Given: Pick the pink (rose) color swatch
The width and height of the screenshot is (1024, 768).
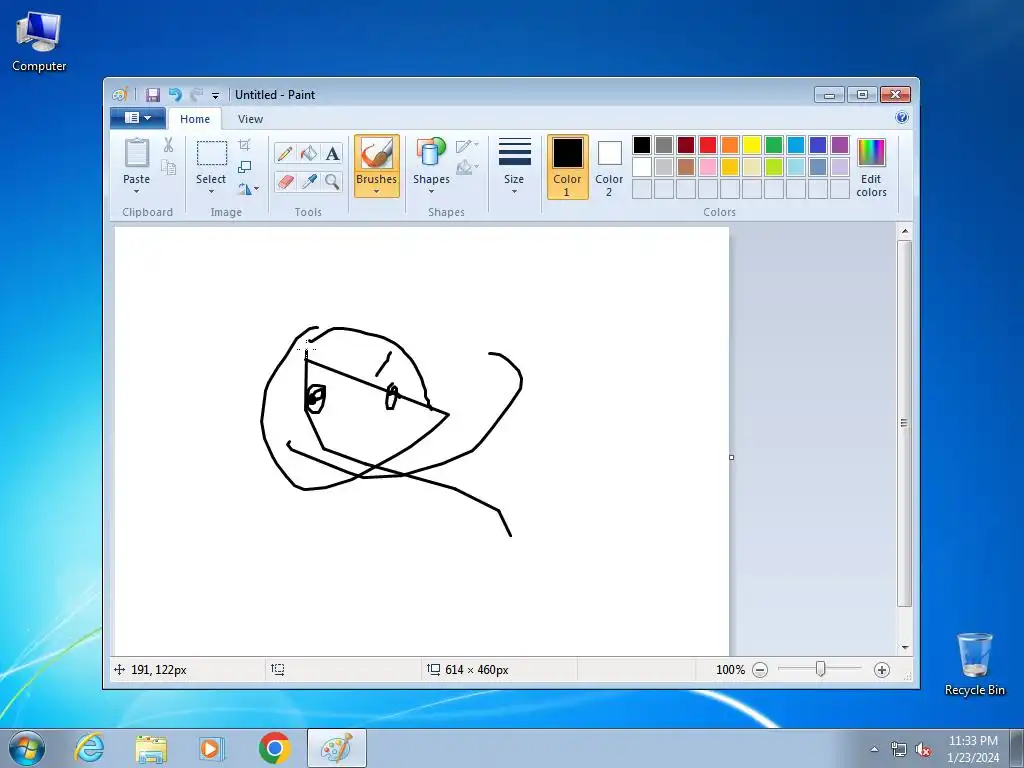Looking at the screenshot, I should click(708, 167).
